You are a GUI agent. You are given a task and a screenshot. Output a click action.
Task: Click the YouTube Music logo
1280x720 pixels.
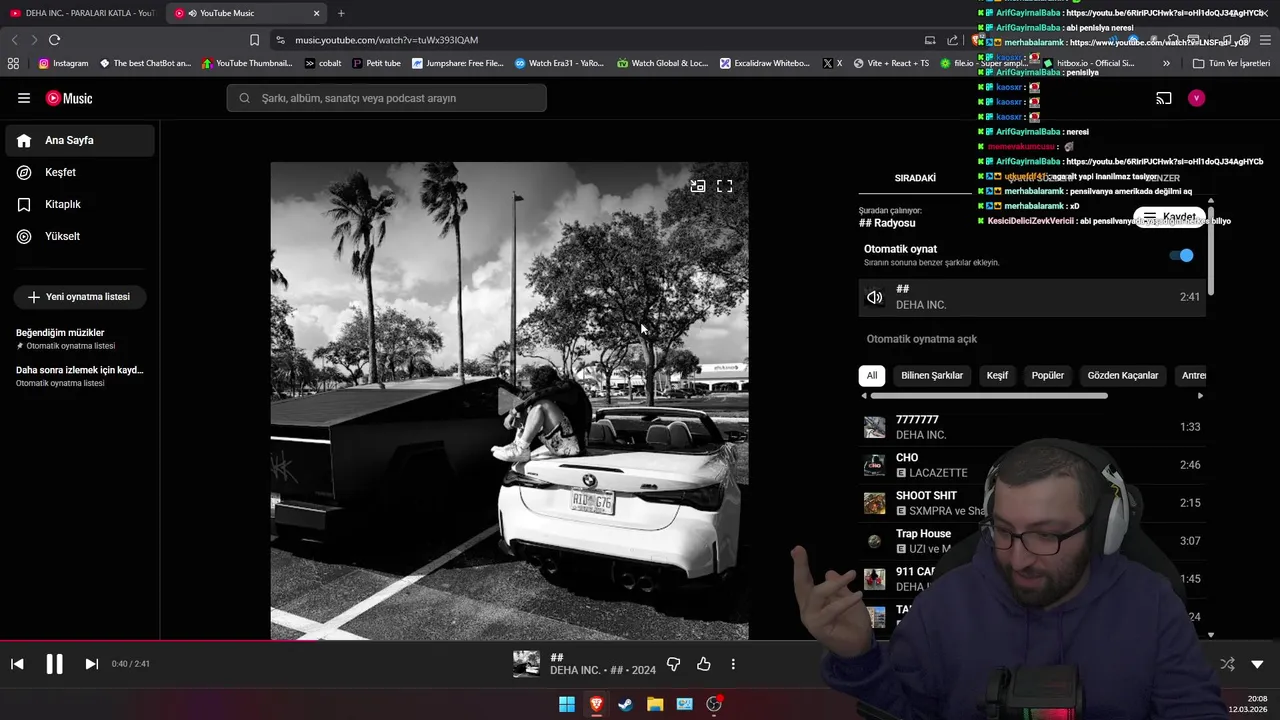pyautogui.click(x=69, y=98)
